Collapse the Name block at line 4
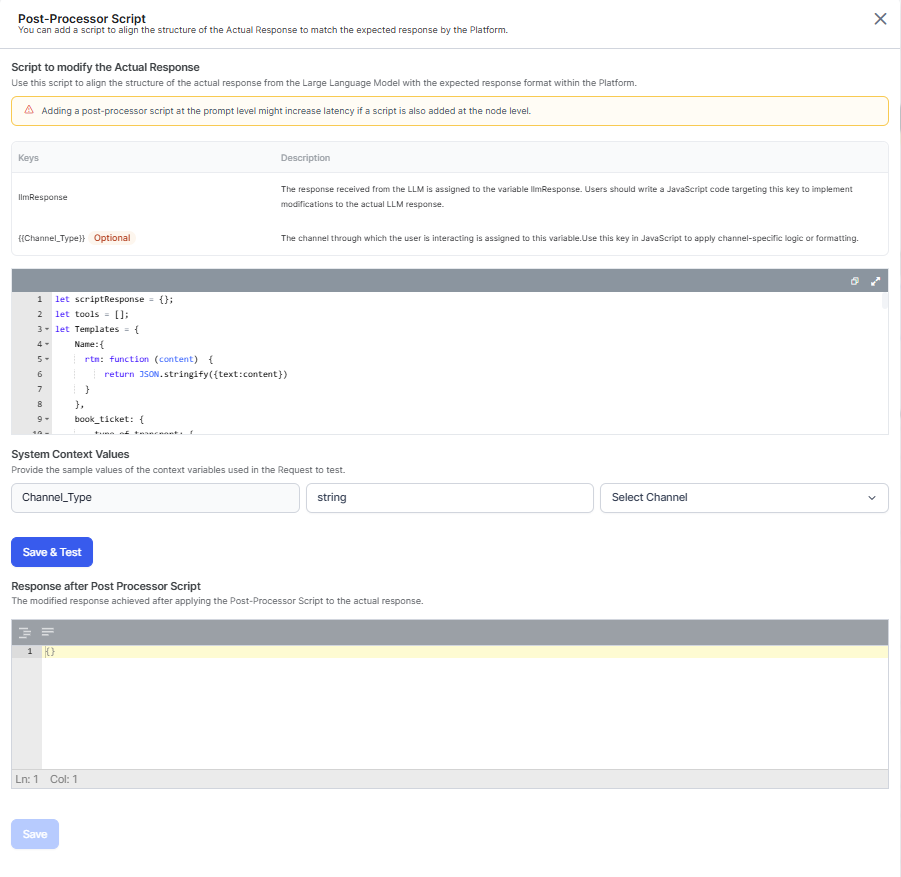901x877 pixels. click(x=47, y=344)
